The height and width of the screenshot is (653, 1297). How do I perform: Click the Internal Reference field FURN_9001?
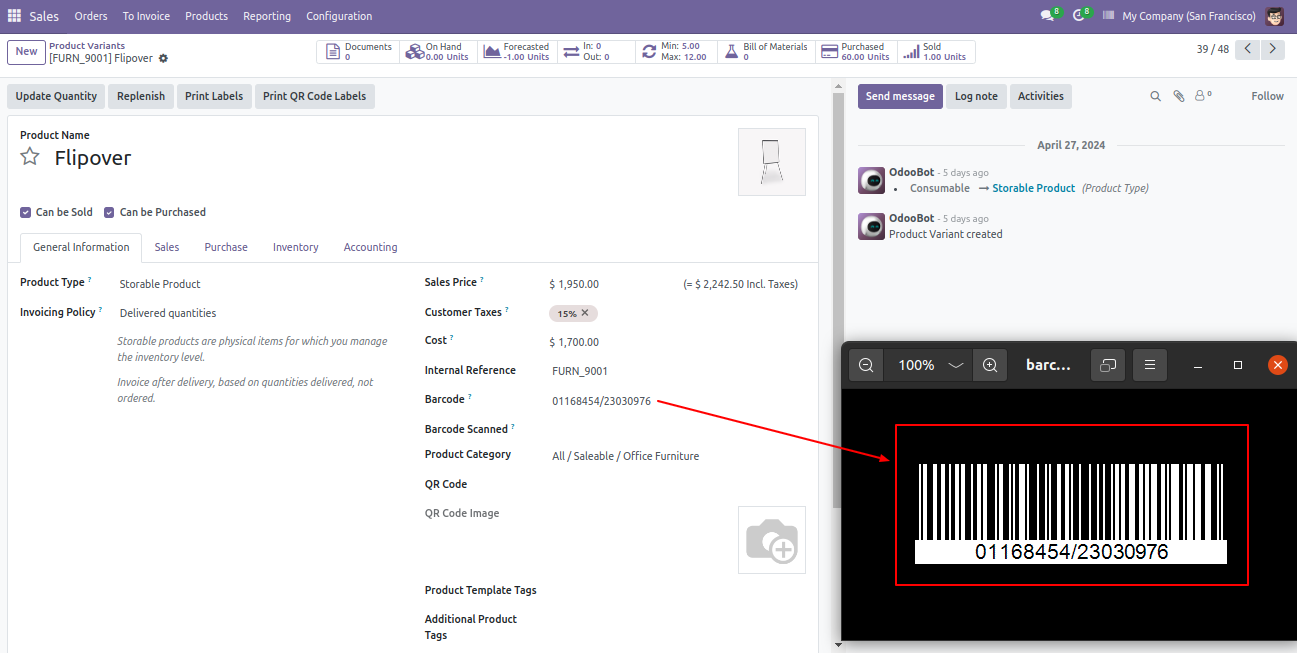click(580, 371)
